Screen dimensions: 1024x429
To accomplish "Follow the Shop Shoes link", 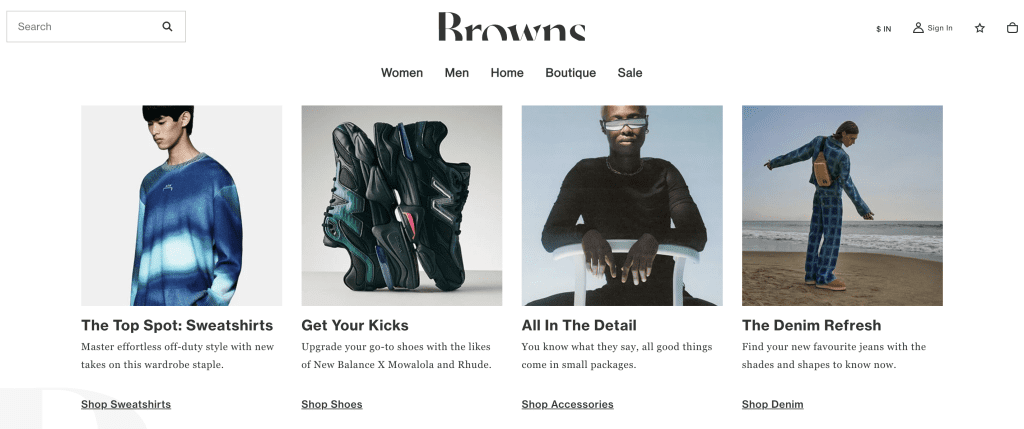I will (x=332, y=404).
